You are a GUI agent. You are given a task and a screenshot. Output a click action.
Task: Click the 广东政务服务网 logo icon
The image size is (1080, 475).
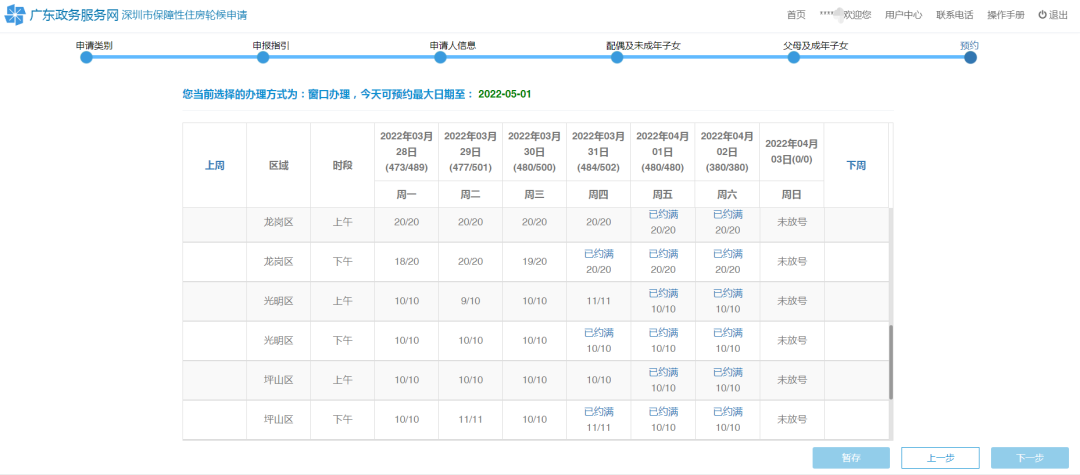(16, 15)
